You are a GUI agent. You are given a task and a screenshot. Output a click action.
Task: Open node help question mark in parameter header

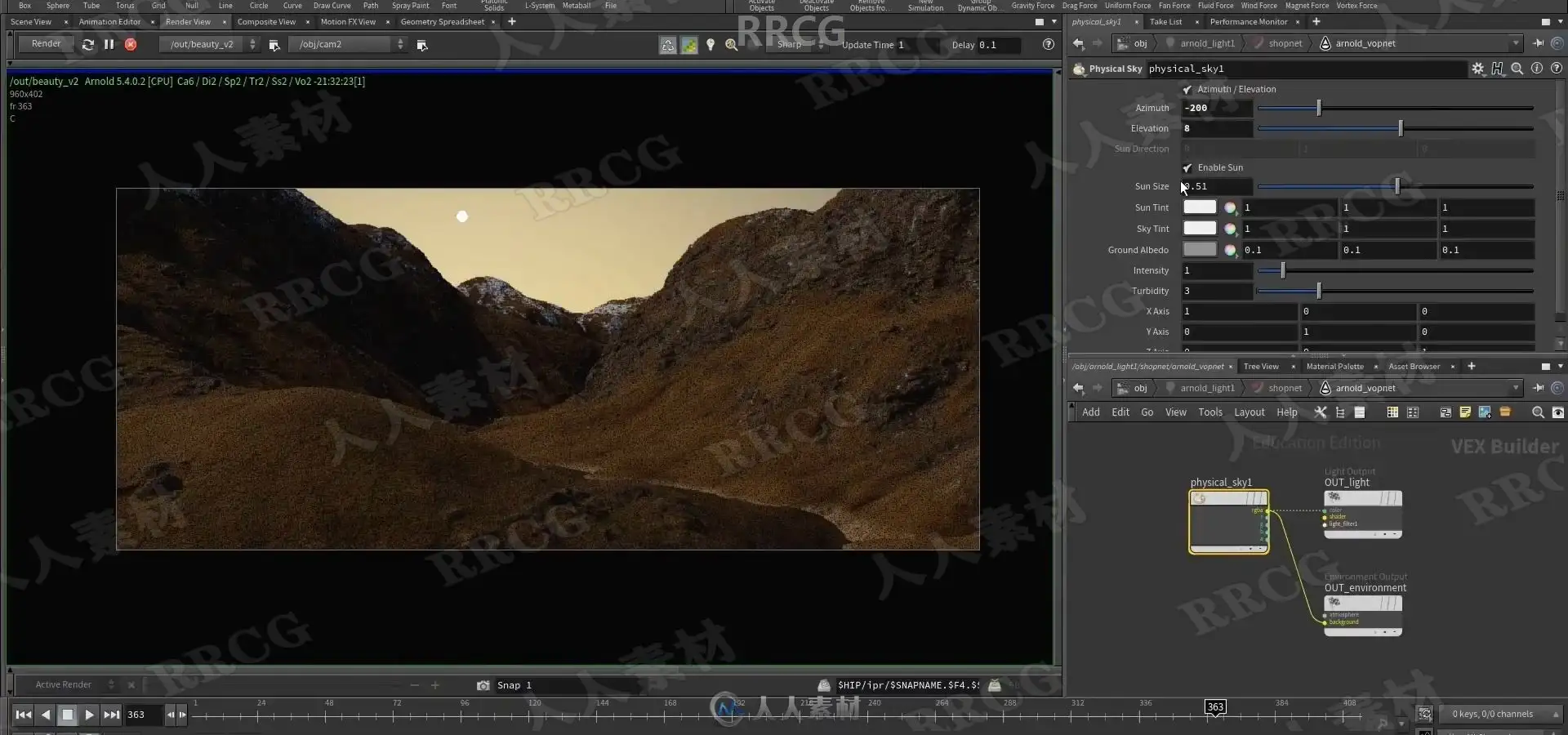point(1557,69)
